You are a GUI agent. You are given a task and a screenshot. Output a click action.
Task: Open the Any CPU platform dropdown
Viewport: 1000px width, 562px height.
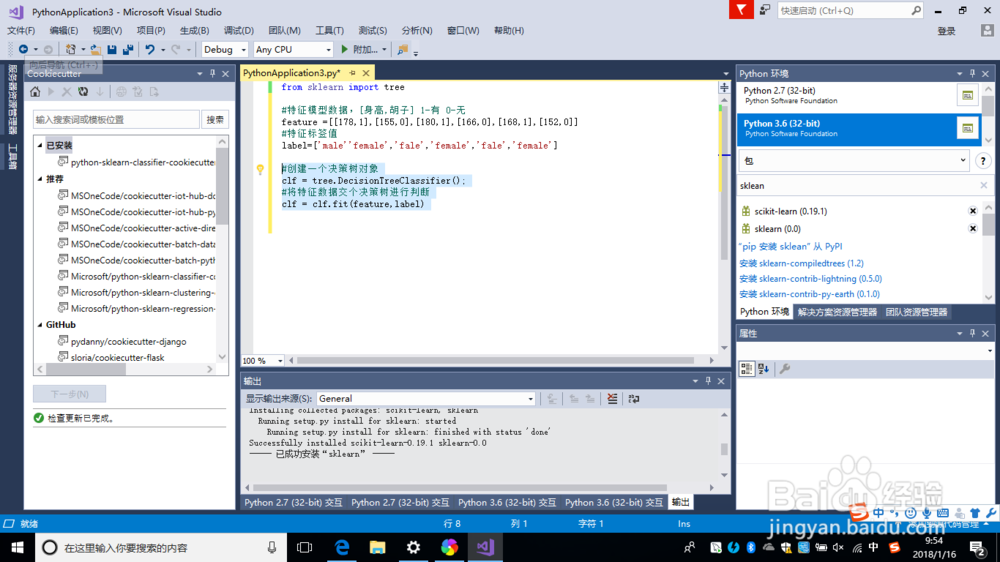[328, 50]
